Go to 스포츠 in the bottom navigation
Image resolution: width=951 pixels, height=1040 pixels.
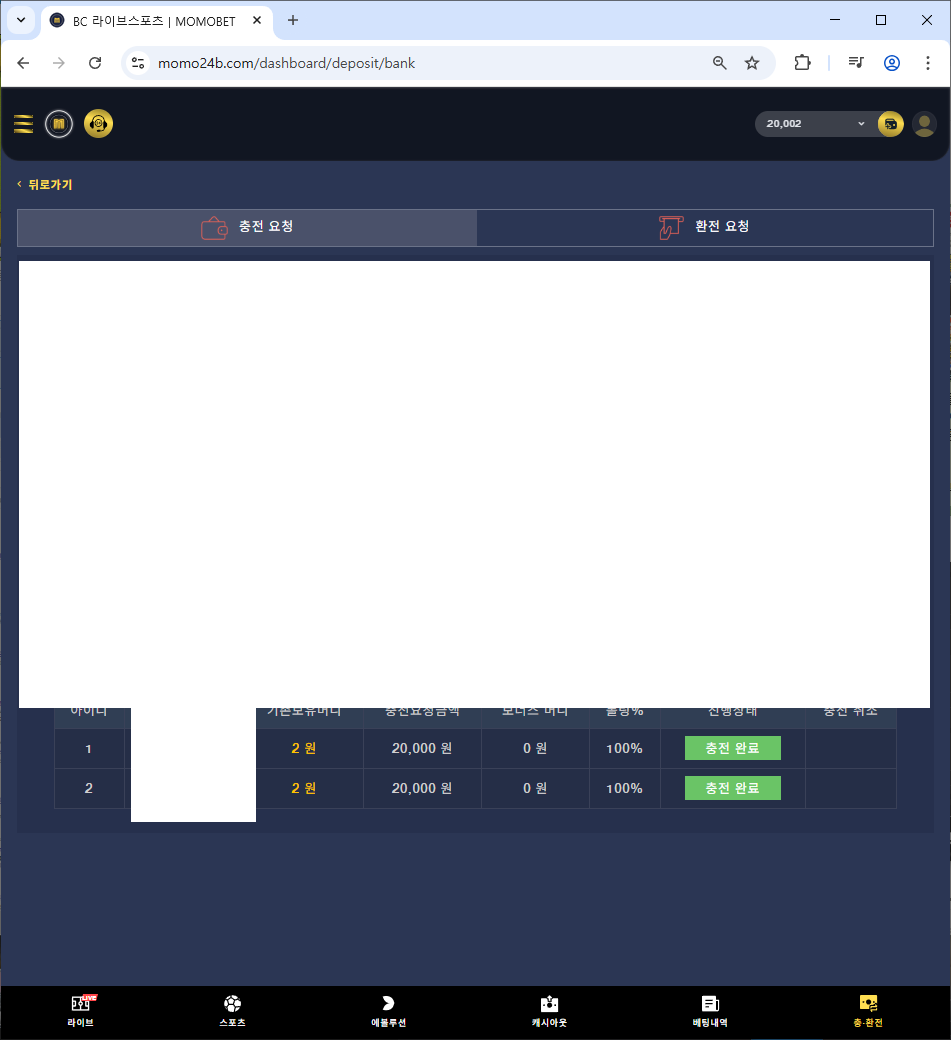[x=232, y=1011]
